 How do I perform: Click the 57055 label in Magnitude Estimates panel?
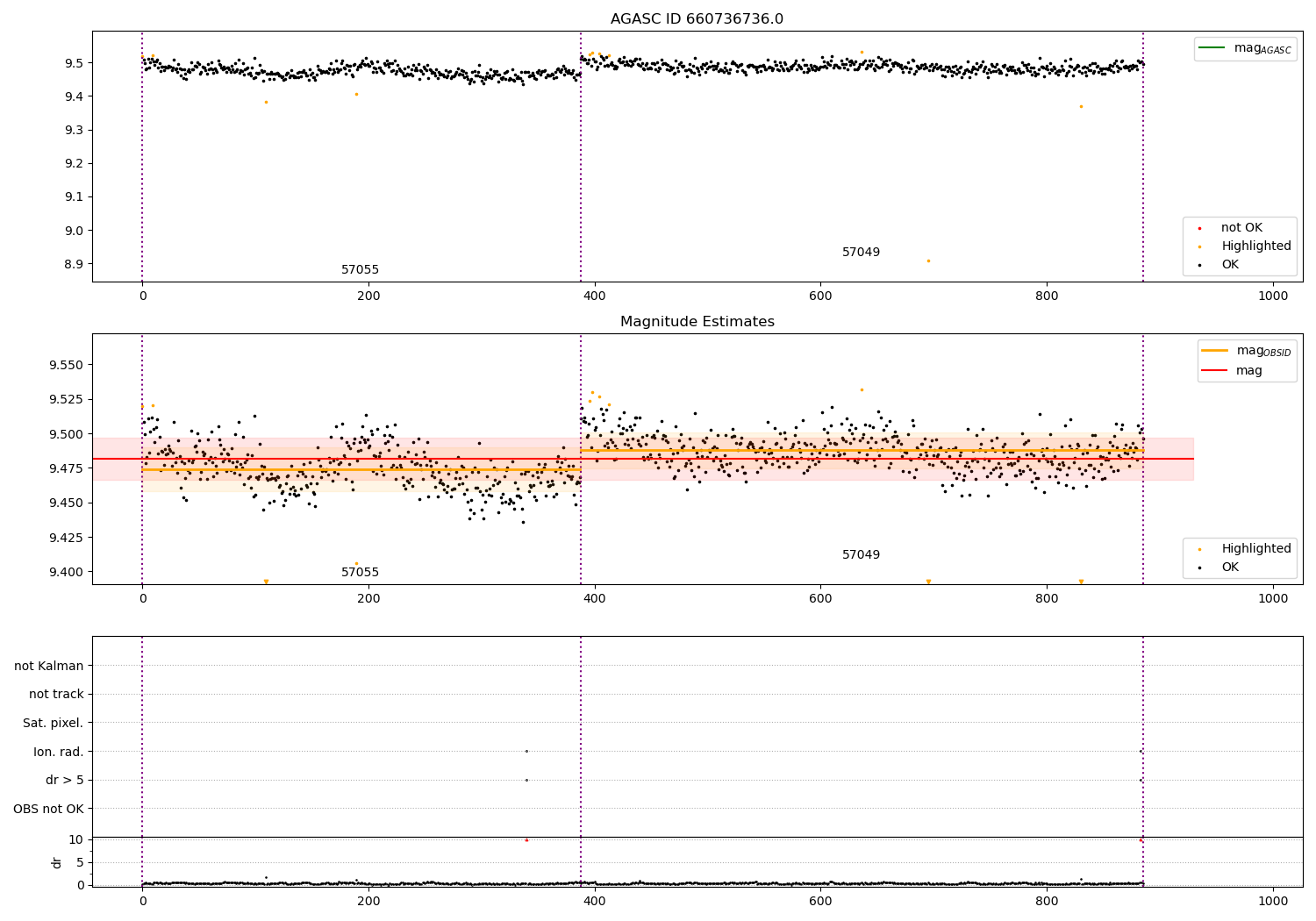click(360, 573)
